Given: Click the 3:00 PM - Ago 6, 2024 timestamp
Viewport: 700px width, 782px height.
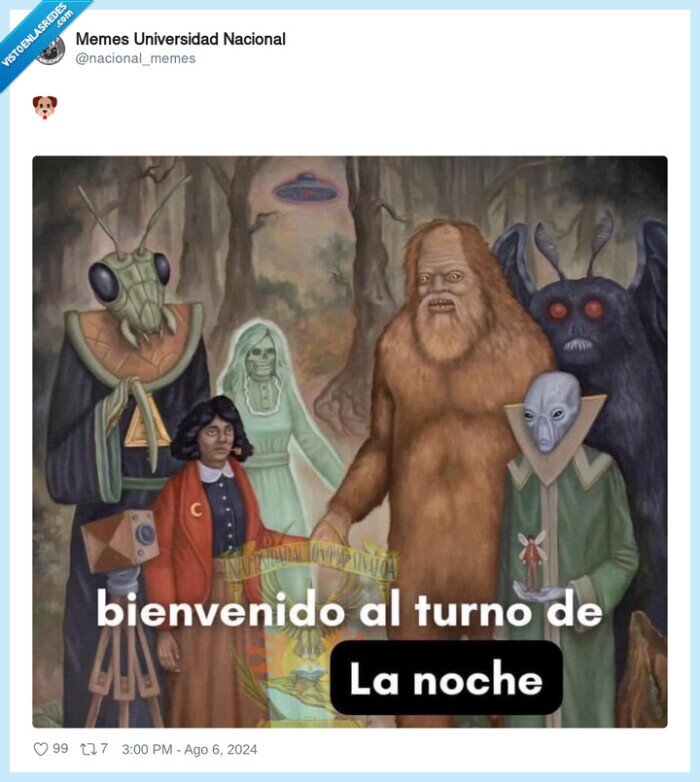Looking at the screenshot, I should [x=189, y=749].
